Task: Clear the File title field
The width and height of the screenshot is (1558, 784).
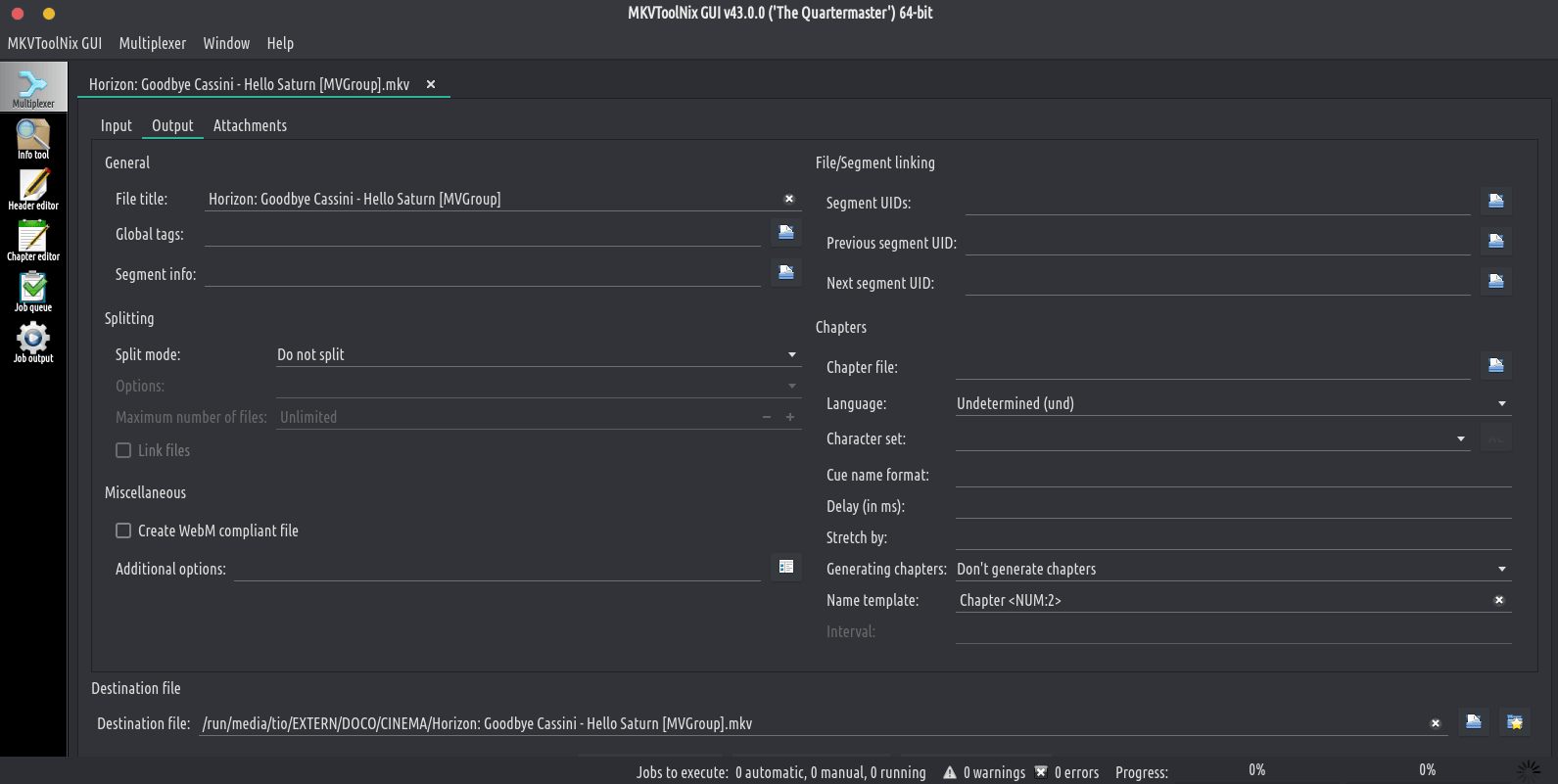Action: click(789, 199)
